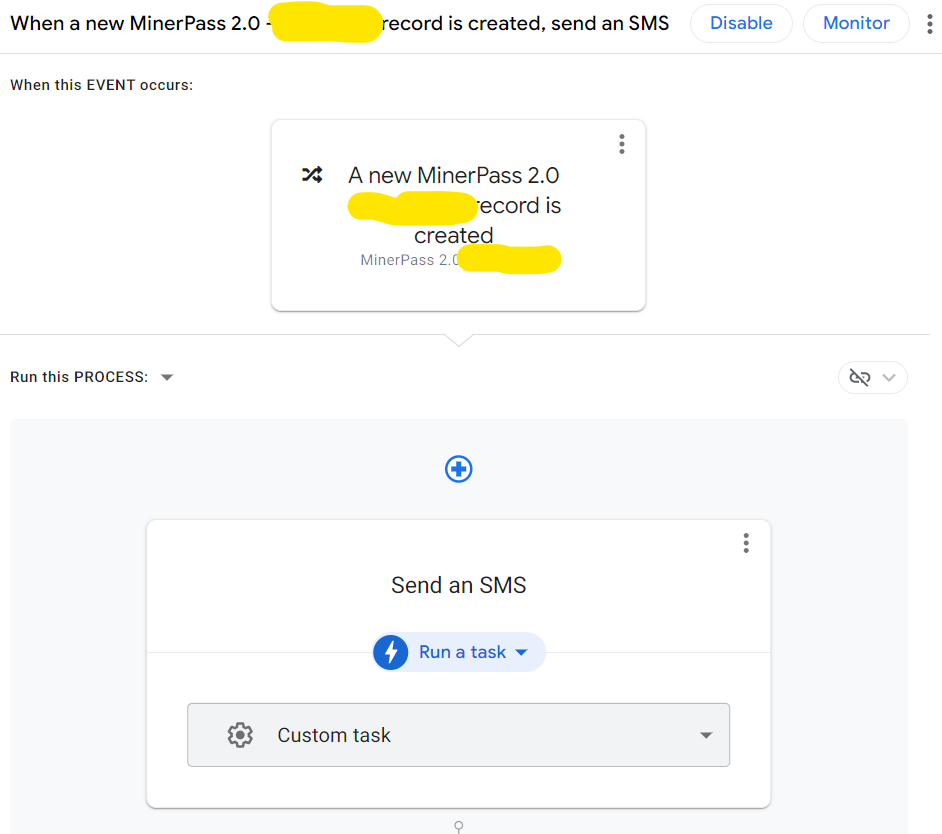Open the Send an SMS step's three-dot menu

(746, 543)
